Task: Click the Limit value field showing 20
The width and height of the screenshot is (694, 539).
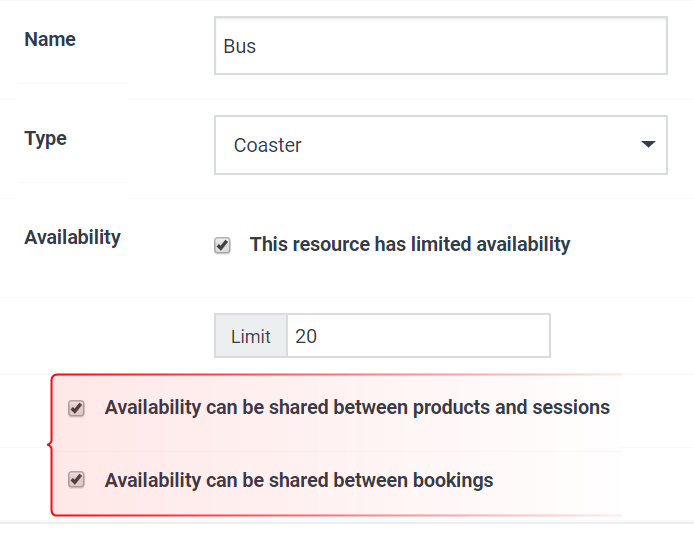Action: [418, 336]
